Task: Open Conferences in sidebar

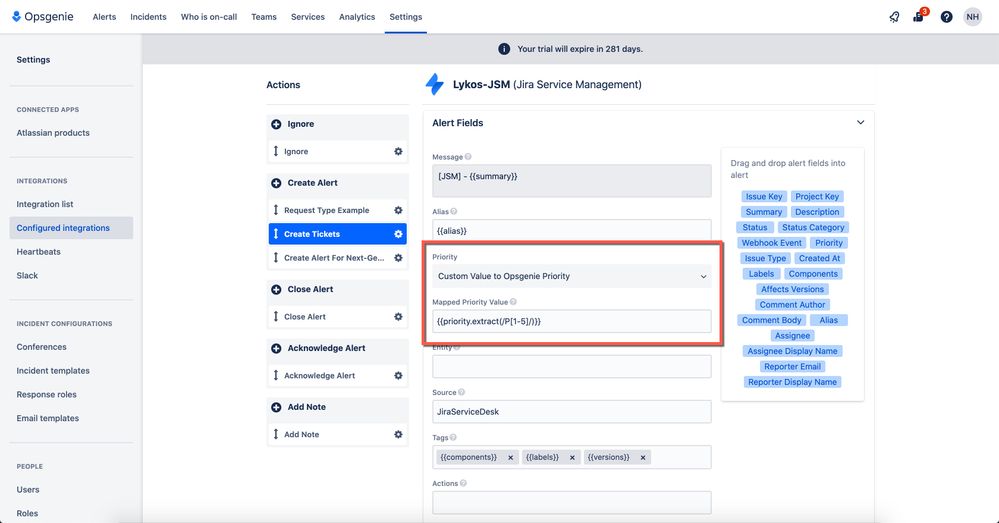Action: [x=41, y=347]
